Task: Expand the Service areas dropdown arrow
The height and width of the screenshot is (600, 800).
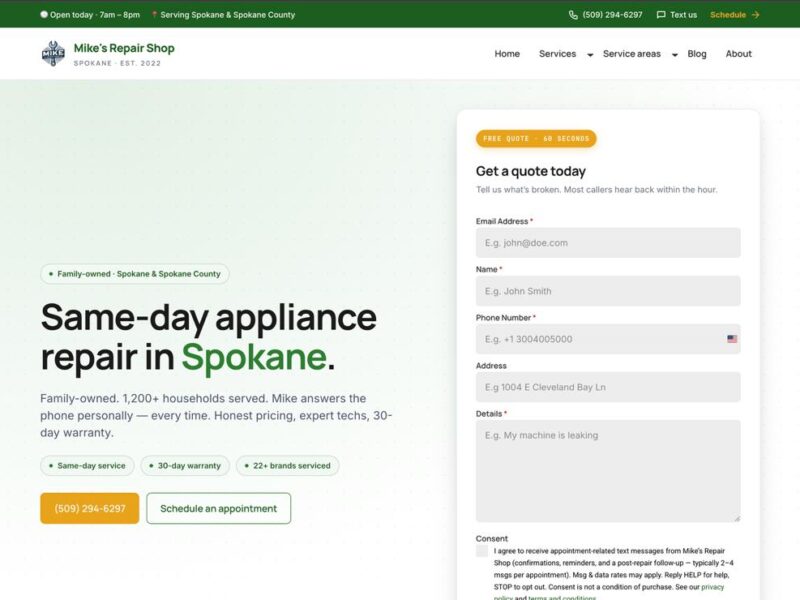Action: tap(674, 55)
